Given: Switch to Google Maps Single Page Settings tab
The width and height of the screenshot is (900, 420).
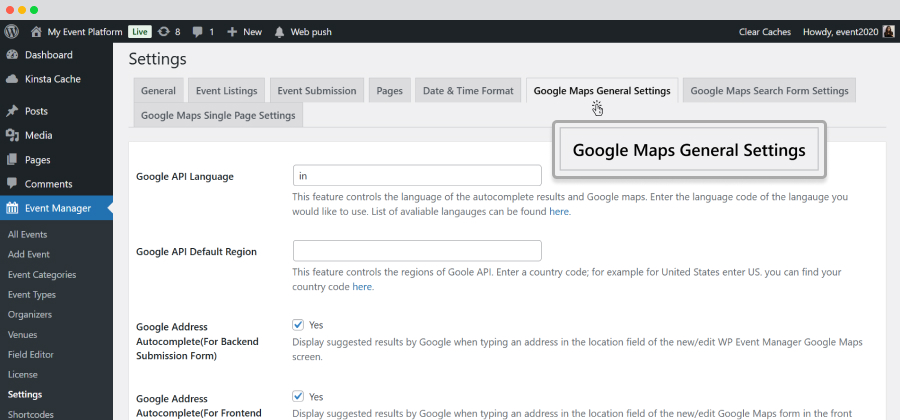Looking at the screenshot, I should coord(218,115).
